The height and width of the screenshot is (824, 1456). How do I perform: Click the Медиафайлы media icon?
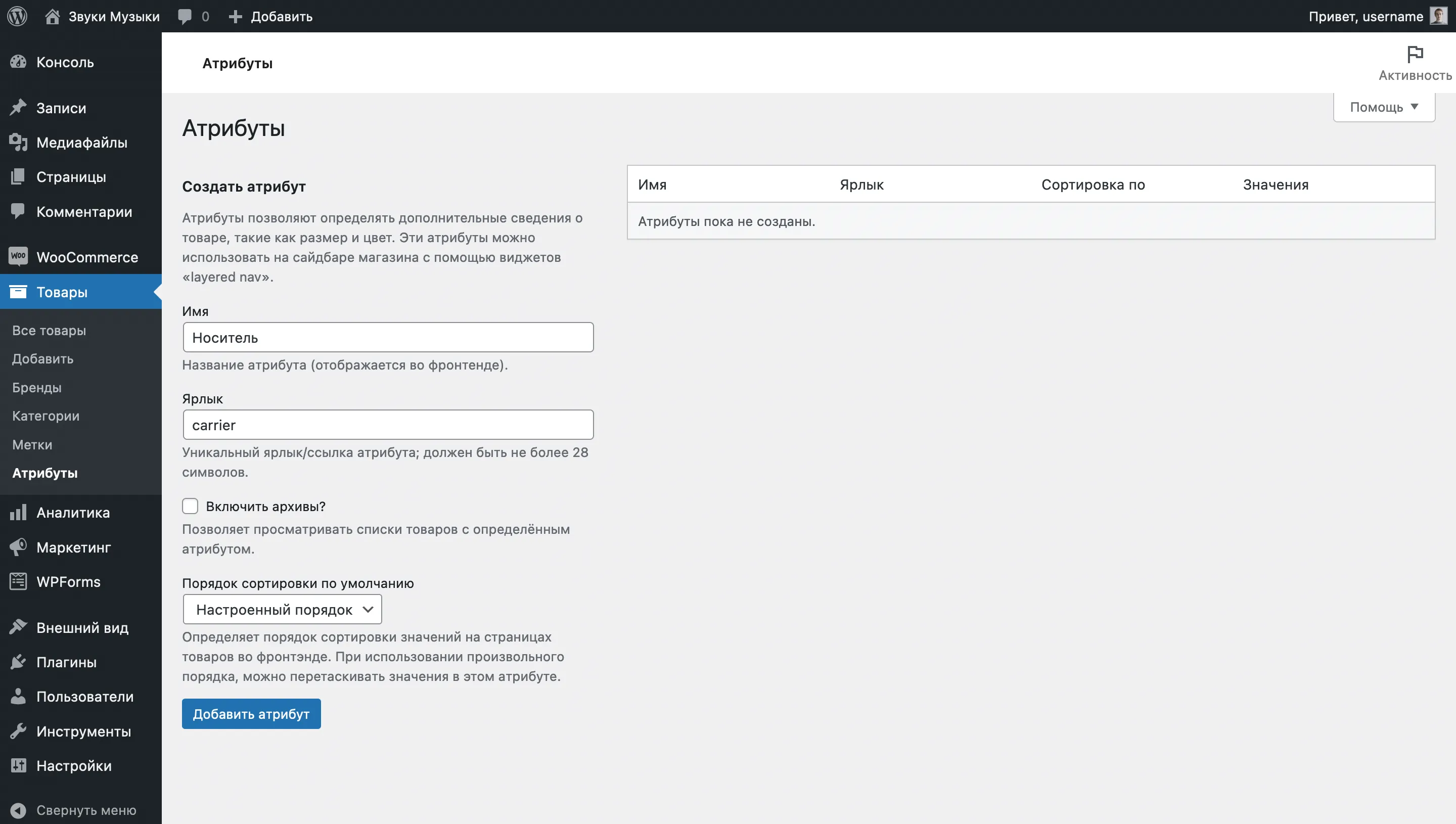point(18,142)
